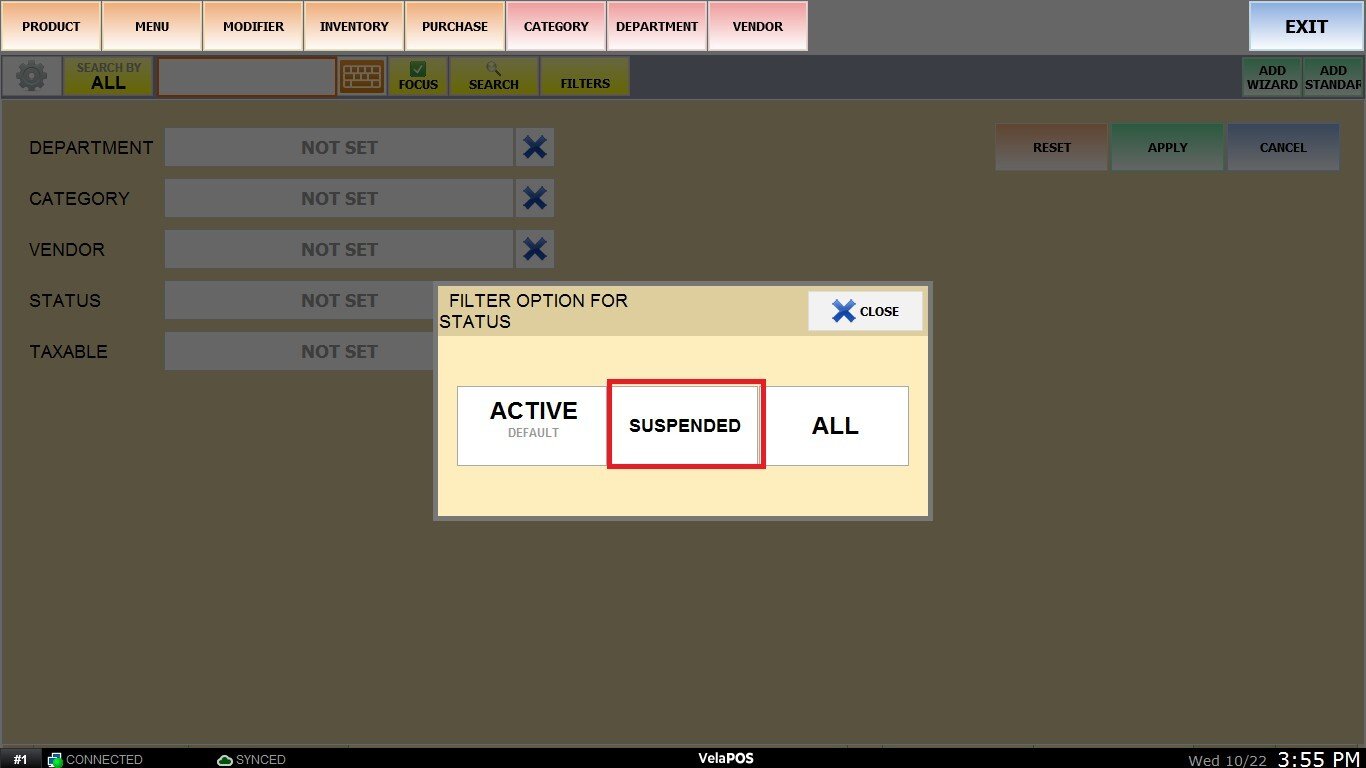Clear the Department filter with X icon
1366x768 pixels.
tap(535, 147)
